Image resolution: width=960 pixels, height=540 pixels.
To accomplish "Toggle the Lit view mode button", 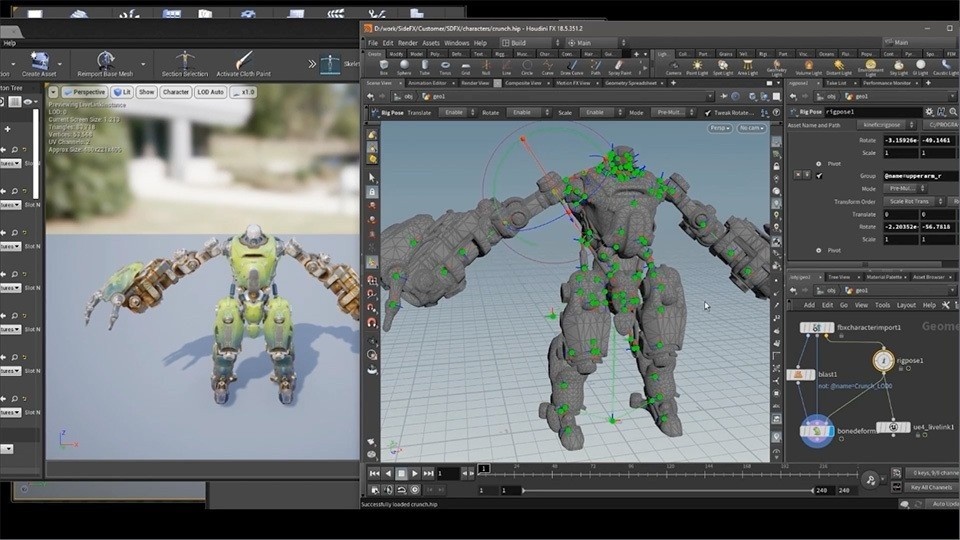I will [120, 92].
